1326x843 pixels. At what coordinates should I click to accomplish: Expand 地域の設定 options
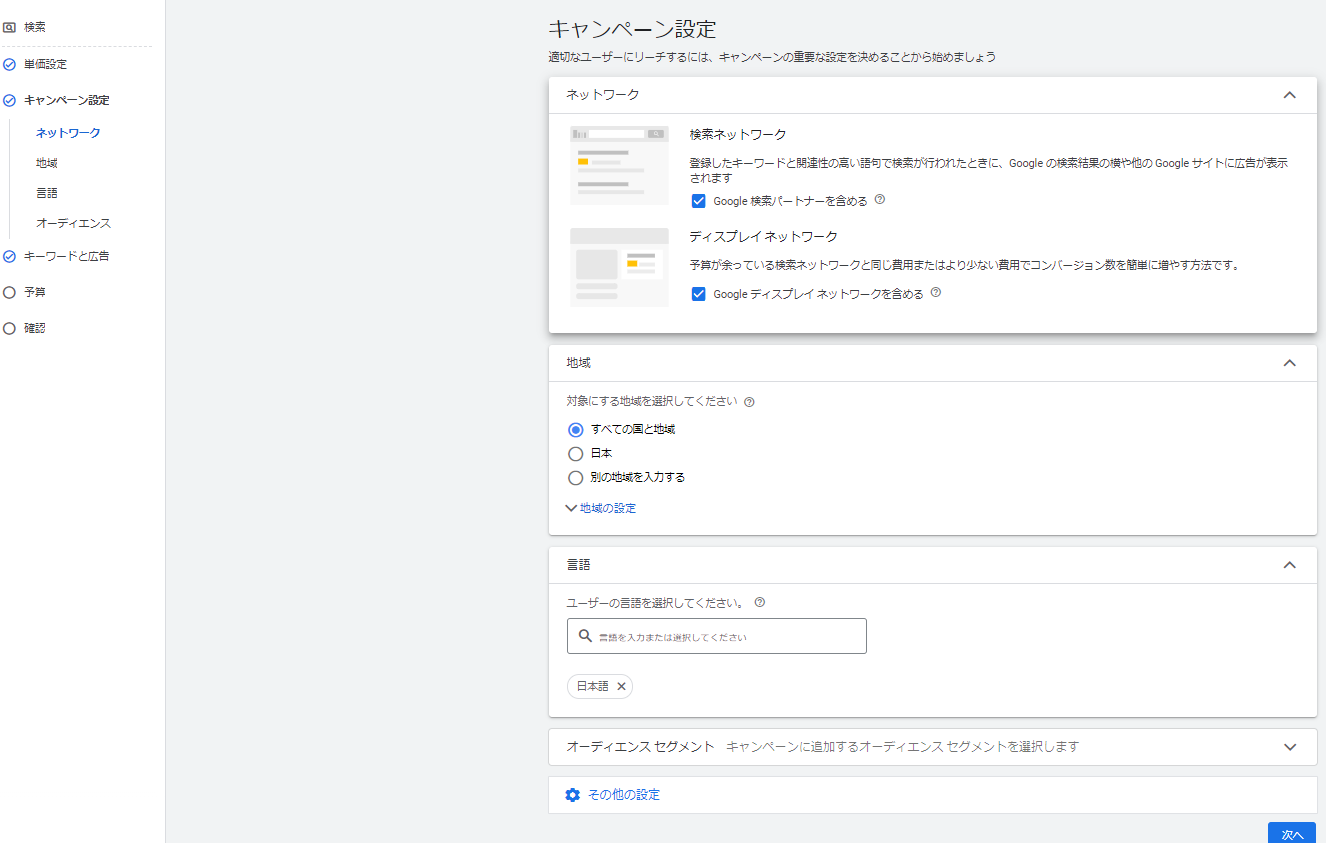(x=601, y=508)
